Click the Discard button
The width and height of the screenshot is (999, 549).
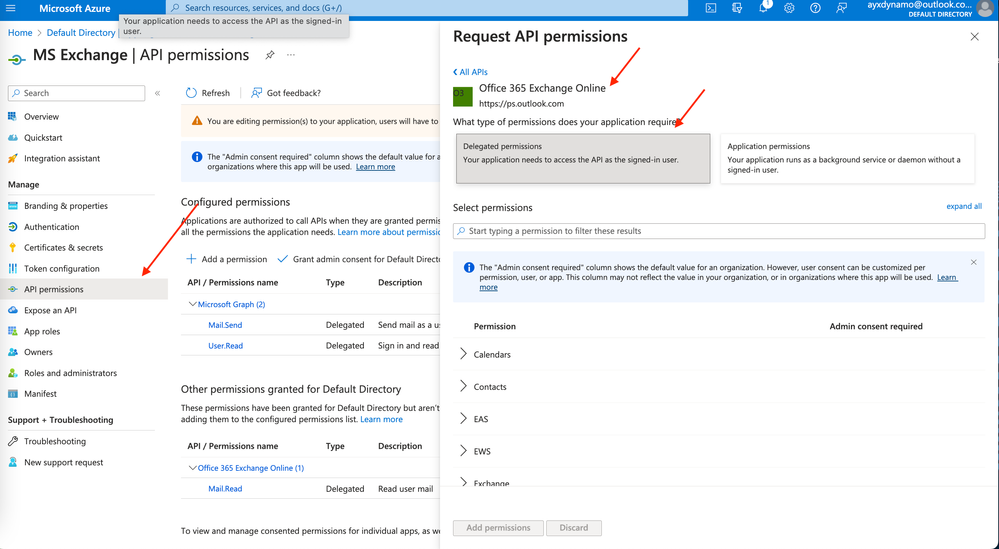[574, 528]
